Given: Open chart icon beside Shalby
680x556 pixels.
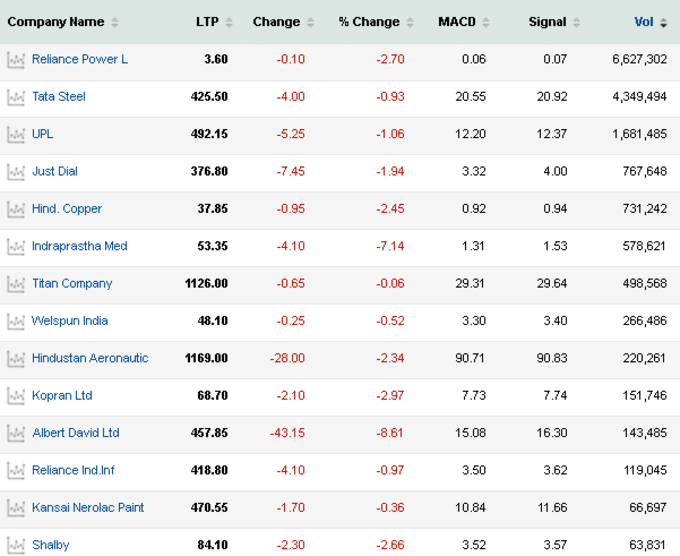Looking at the screenshot, I should coord(16,546).
